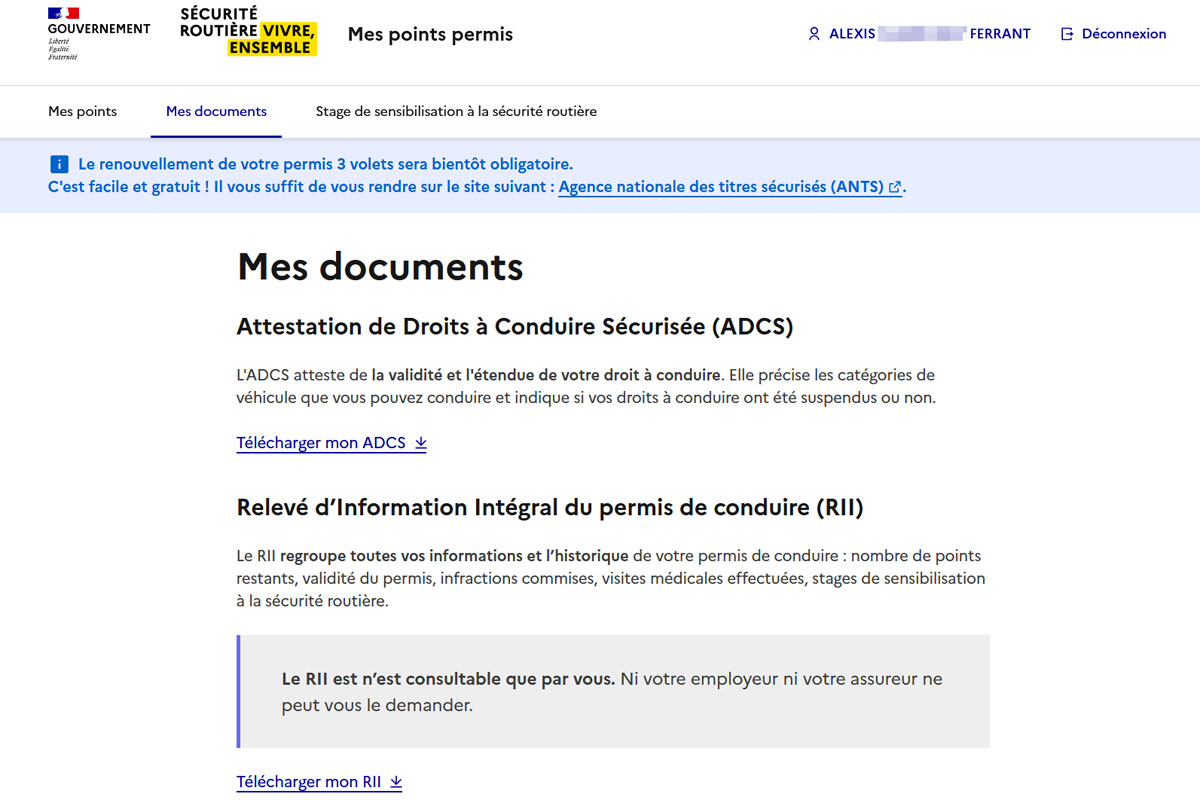Viewport: 1200px width, 800px height.
Task: Open the Mes points tab
Action: [82, 111]
